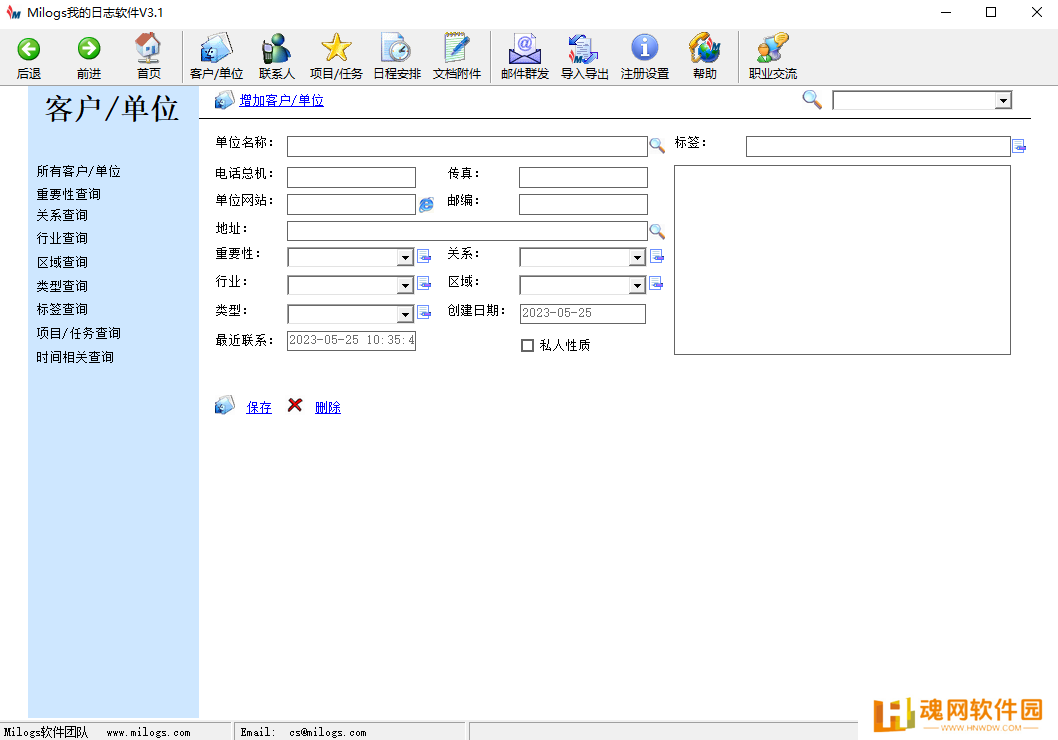The width and height of the screenshot is (1058, 740).
Task: Select 行业查询 in the sidebar
Action: pos(62,238)
